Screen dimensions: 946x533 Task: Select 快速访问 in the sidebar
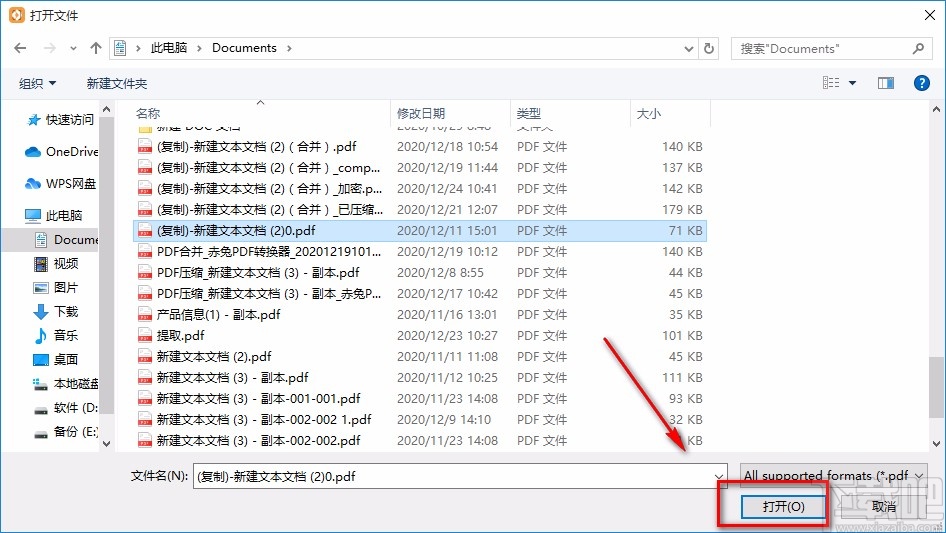pyautogui.click(x=60, y=120)
